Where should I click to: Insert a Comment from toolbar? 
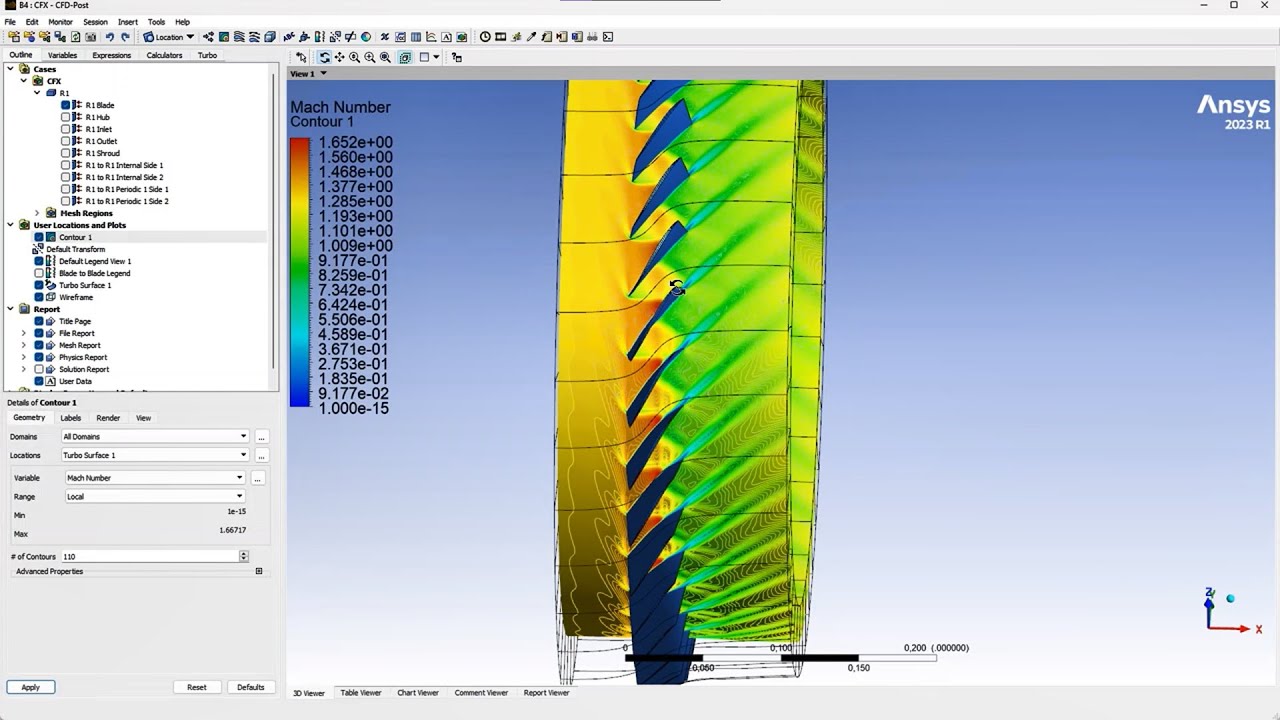pos(446,37)
